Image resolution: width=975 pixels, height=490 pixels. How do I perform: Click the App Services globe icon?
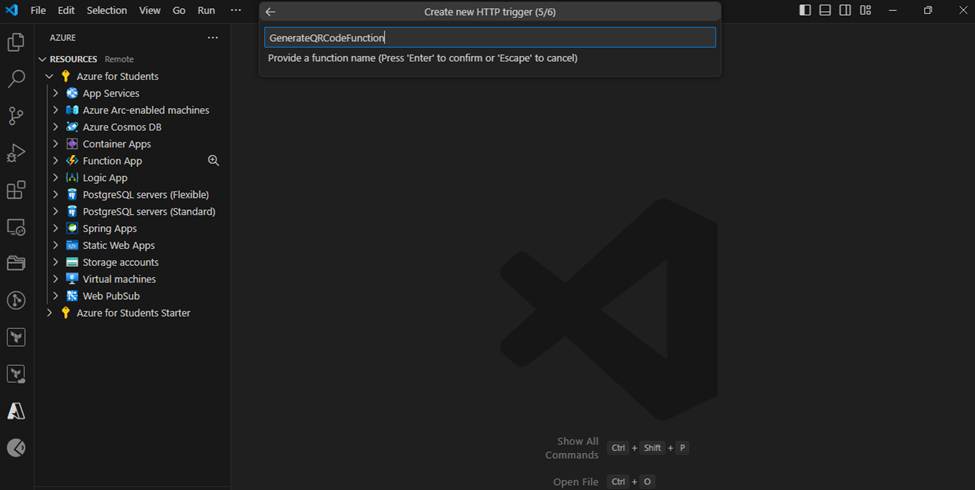point(72,93)
